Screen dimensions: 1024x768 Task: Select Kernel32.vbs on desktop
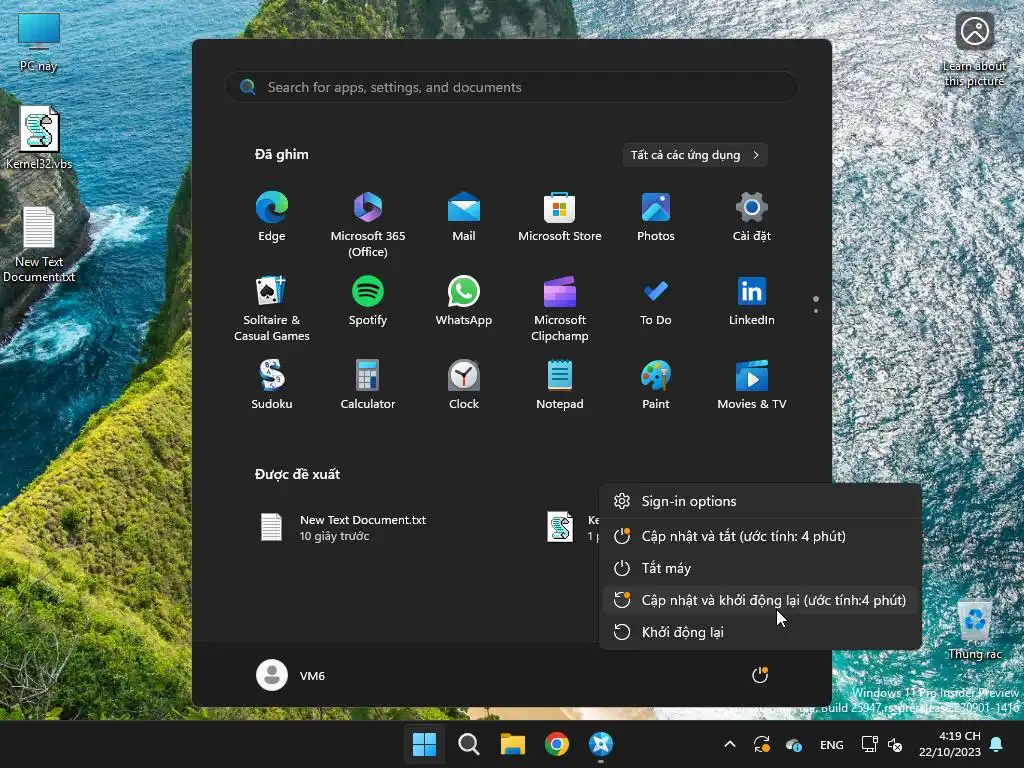[39, 138]
